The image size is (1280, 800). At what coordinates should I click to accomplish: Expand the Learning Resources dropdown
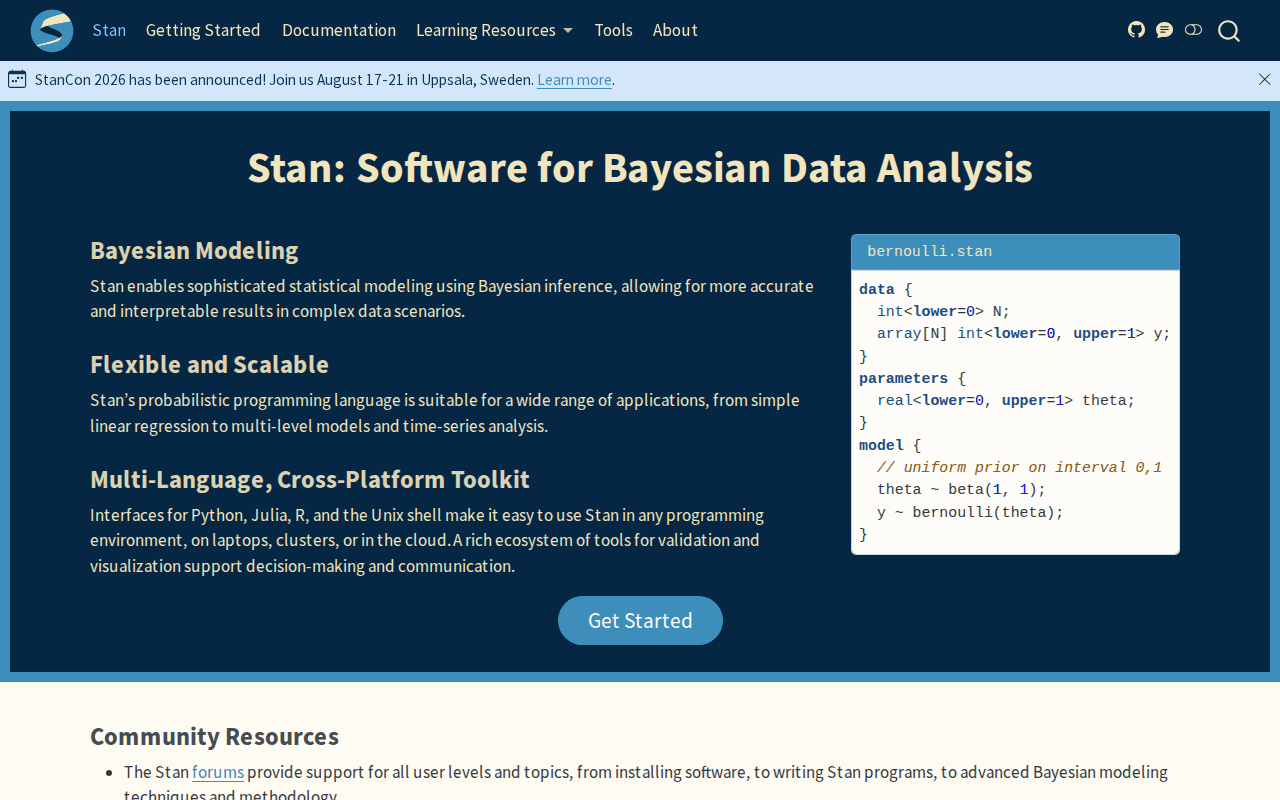point(494,30)
